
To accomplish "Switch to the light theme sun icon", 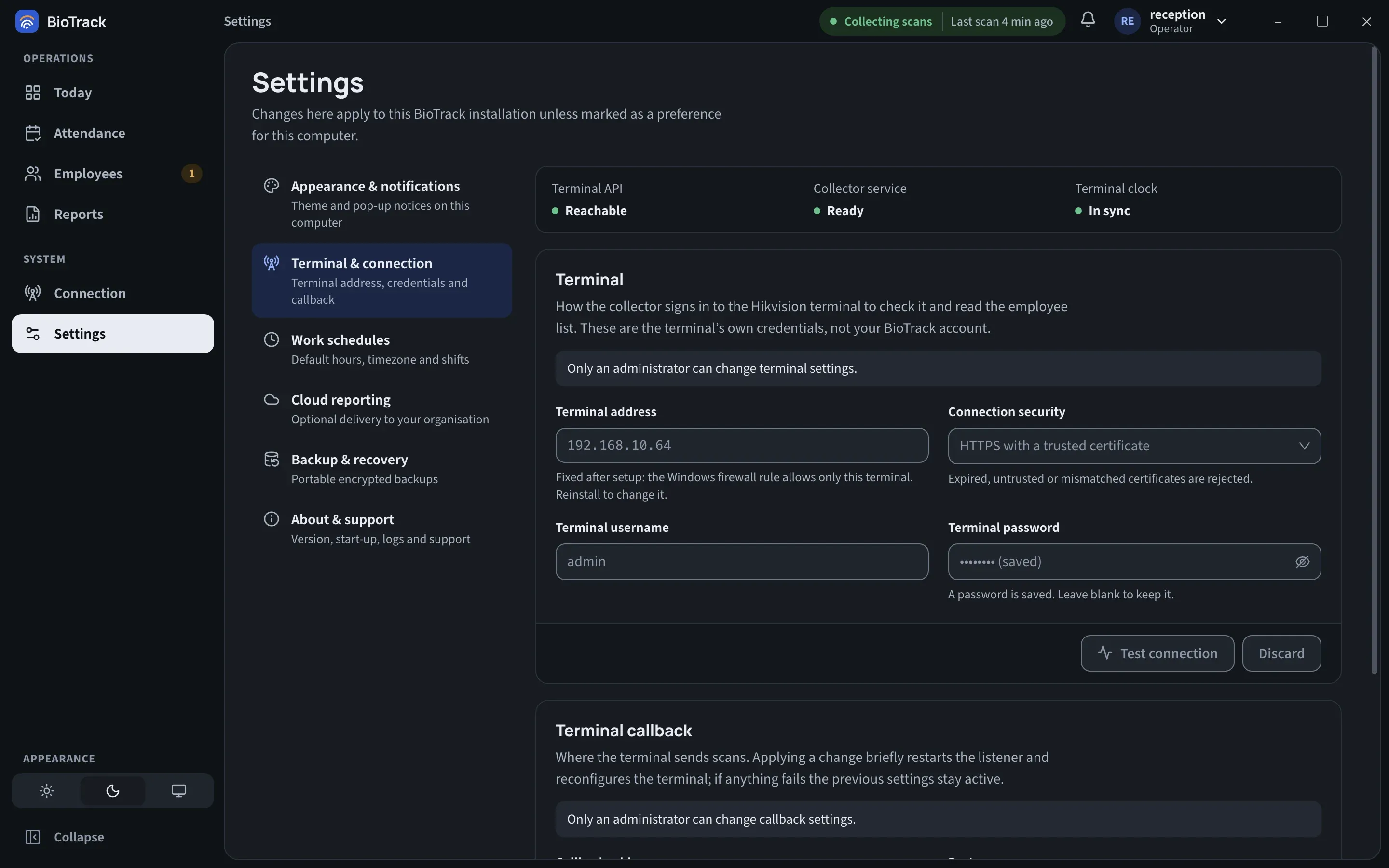I will 47,790.
